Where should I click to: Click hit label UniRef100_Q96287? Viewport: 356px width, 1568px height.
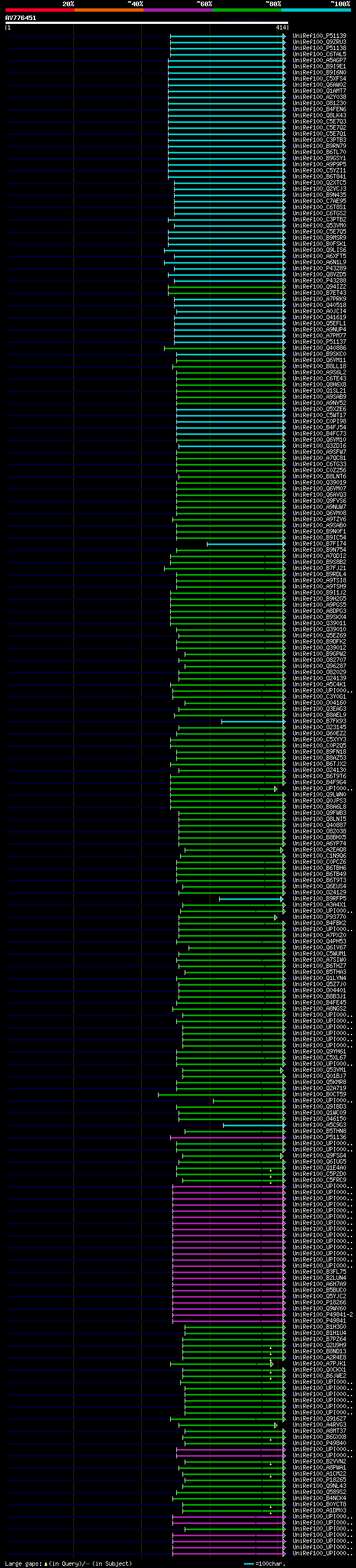[319, 666]
